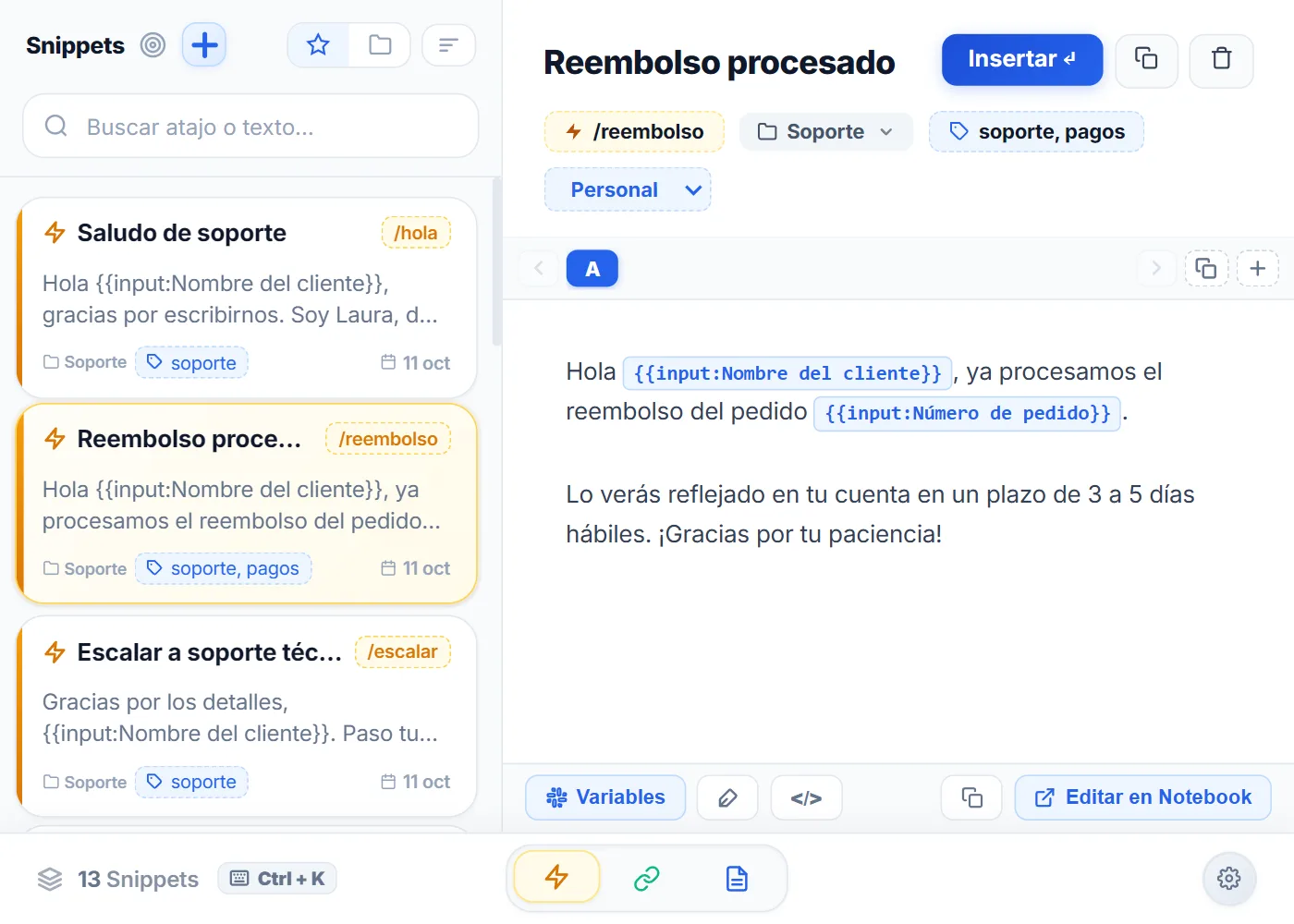1294x924 pixels.
Task: Click the /escalar shortcut badge
Action: pos(403,651)
